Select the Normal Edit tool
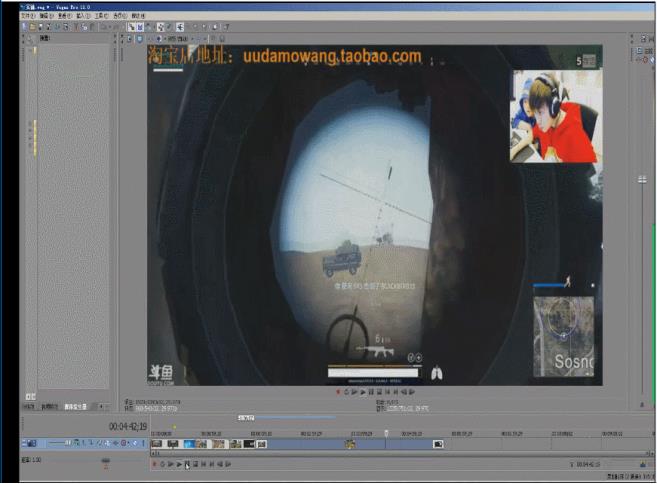Image resolution: width=657 pixels, height=484 pixels. (x=180, y=27)
